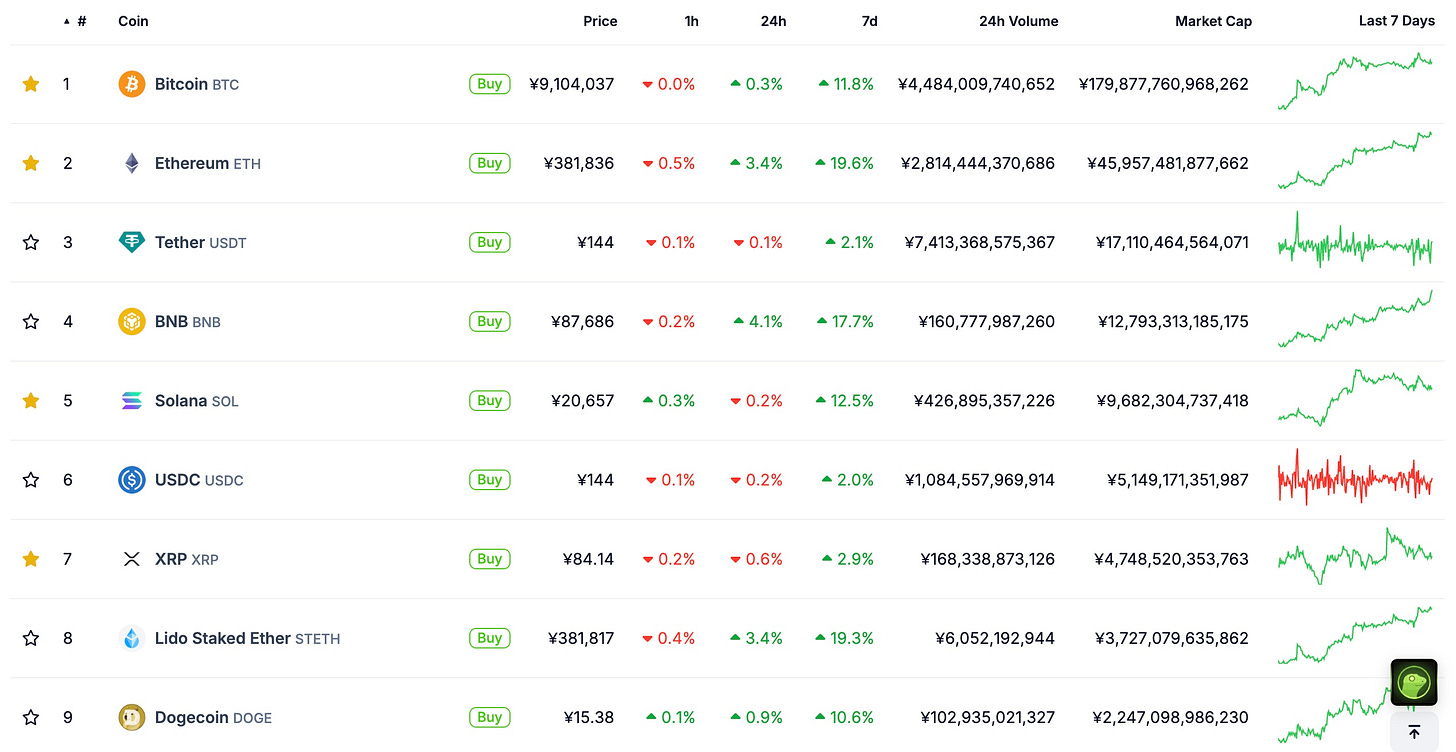The height and width of the screenshot is (752, 1456).
Task: Sort by Coin column header
Action: [x=133, y=21]
